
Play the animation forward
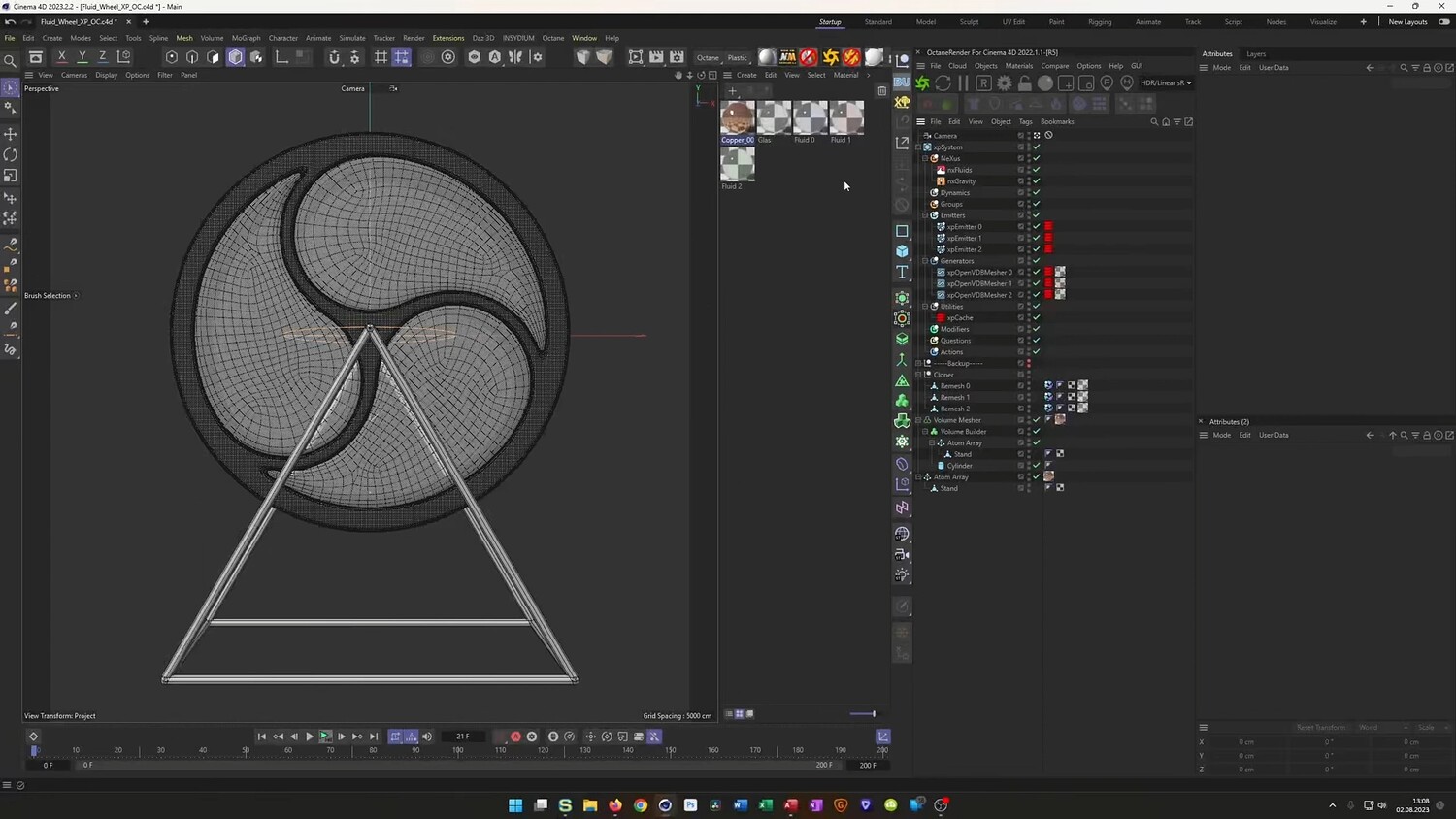(310, 737)
